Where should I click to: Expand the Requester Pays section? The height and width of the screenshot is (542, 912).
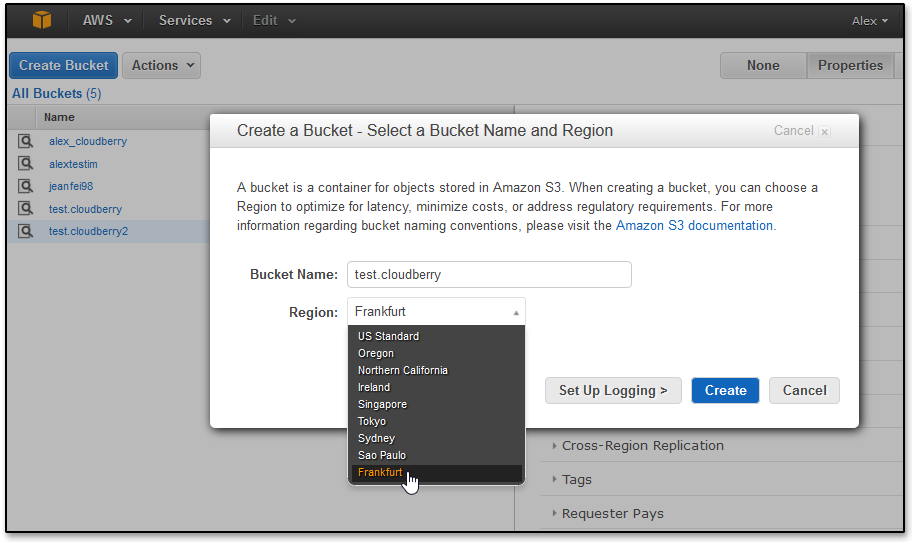tap(612, 514)
